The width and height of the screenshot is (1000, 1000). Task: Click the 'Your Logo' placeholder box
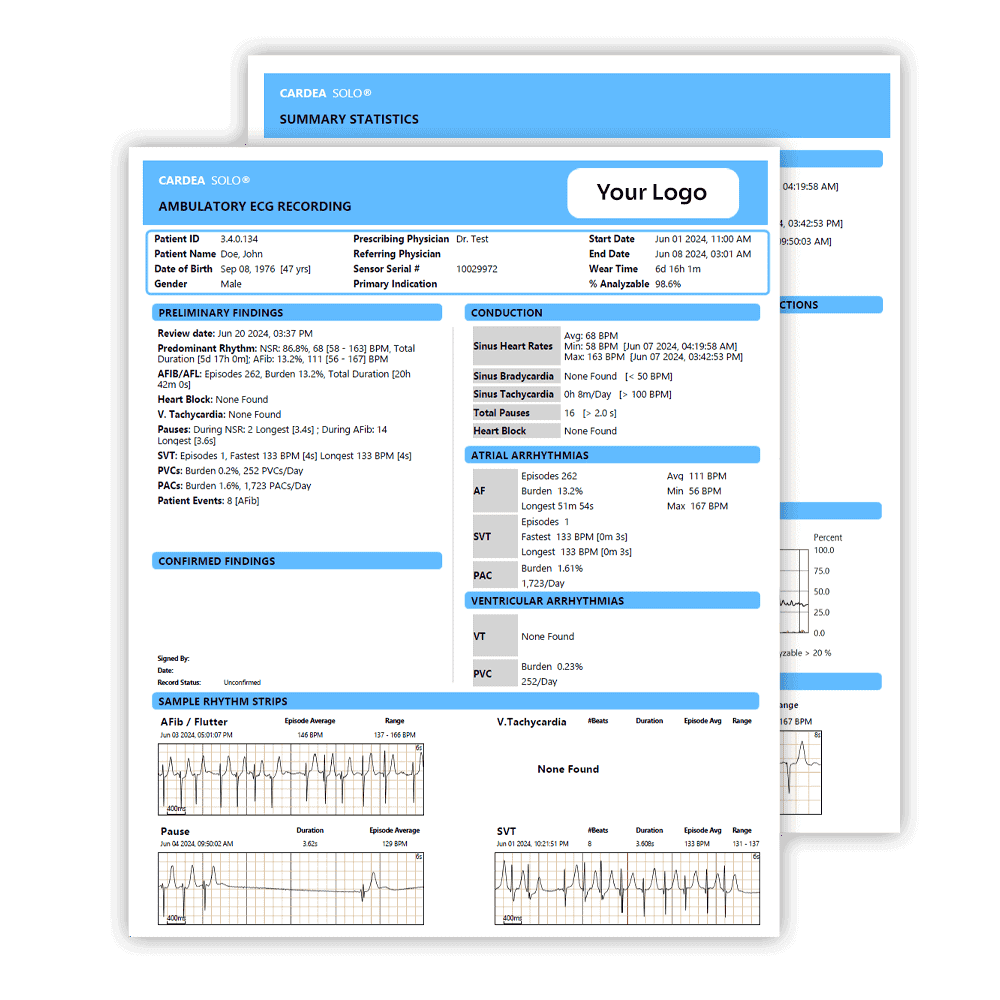point(652,193)
